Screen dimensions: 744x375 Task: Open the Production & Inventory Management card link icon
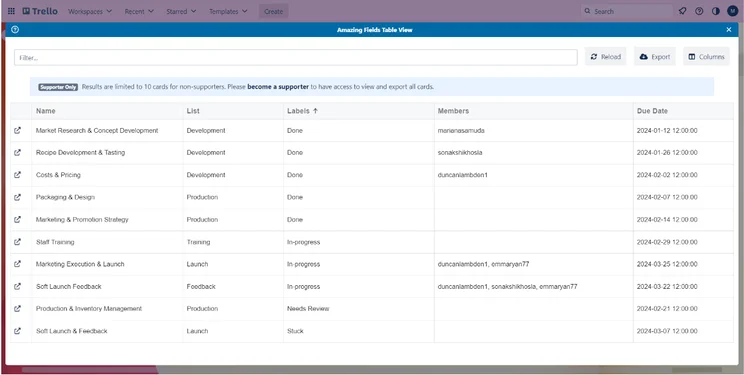pos(18,309)
